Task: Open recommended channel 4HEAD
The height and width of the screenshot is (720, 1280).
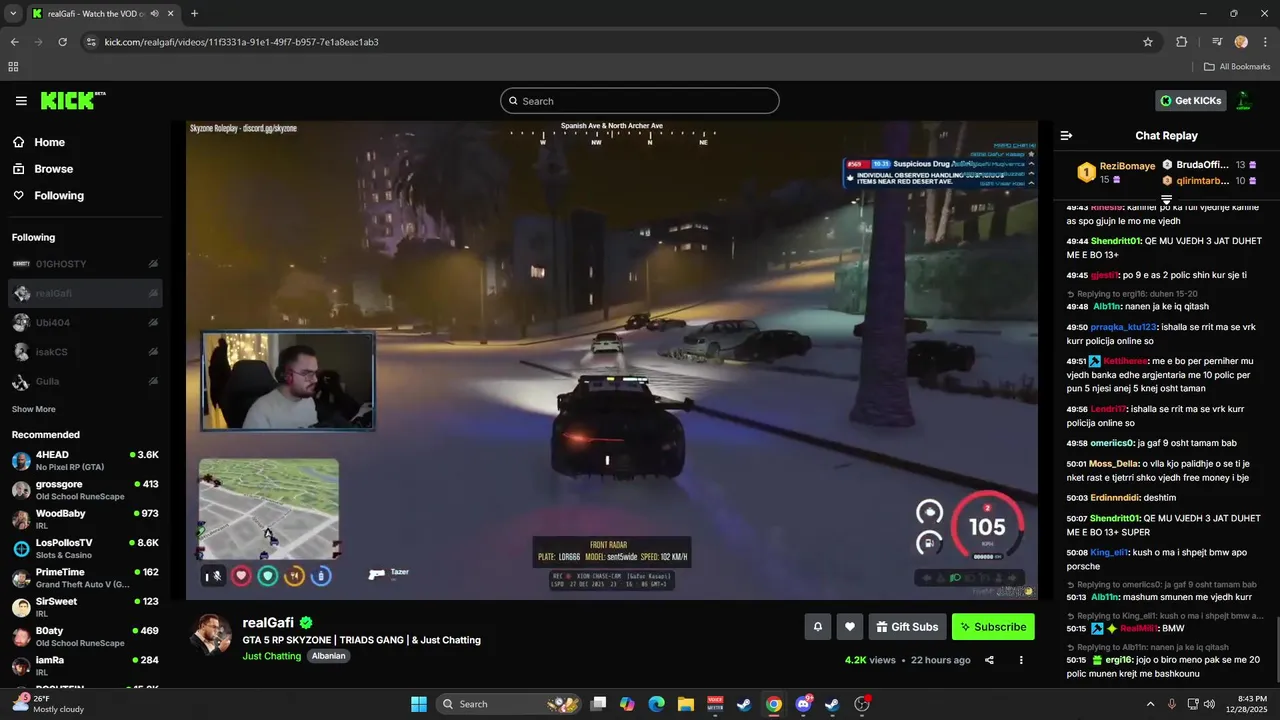Action: click(x=85, y=460)
